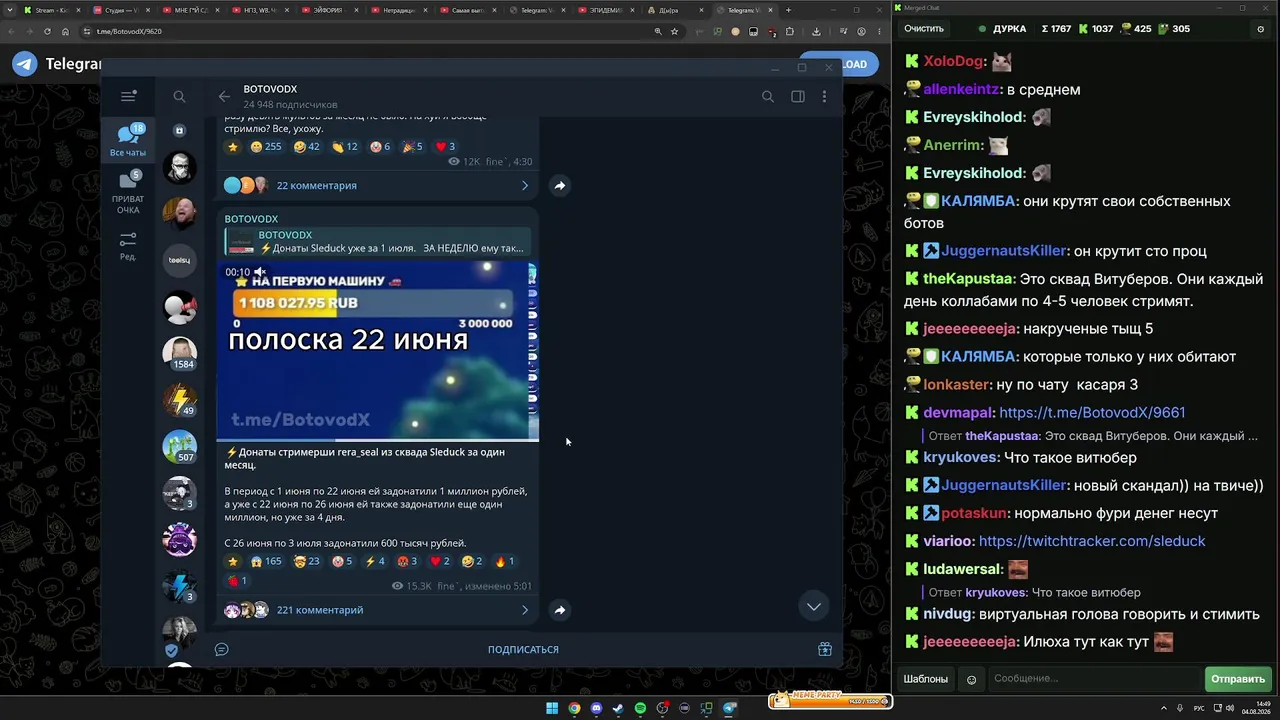Open the t.me/BotovodX/9661 link in chat
1280x720 pixels.
click(1092, 413)
